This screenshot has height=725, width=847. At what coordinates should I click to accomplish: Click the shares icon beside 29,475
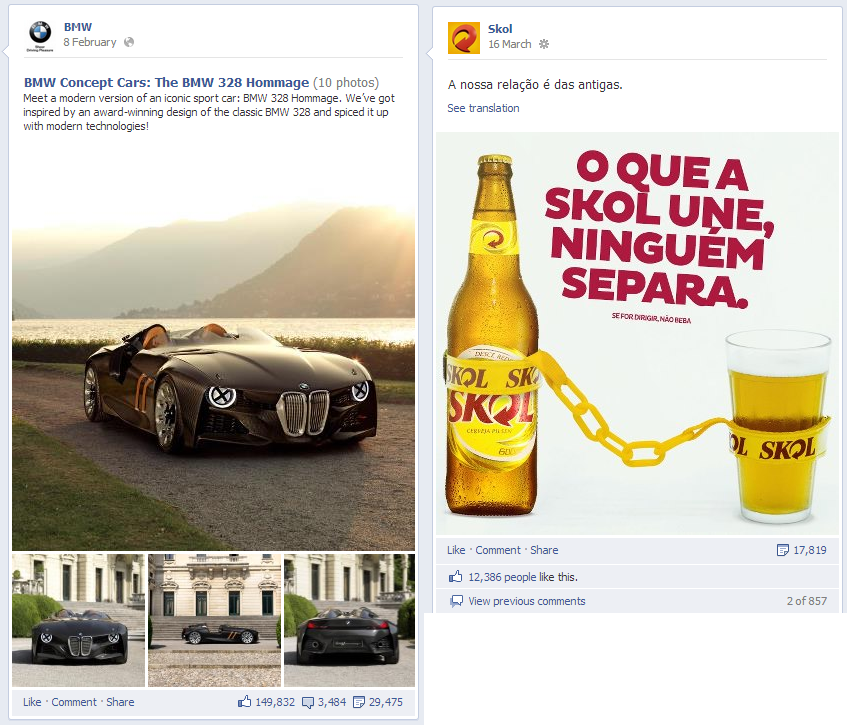(359, 702)
